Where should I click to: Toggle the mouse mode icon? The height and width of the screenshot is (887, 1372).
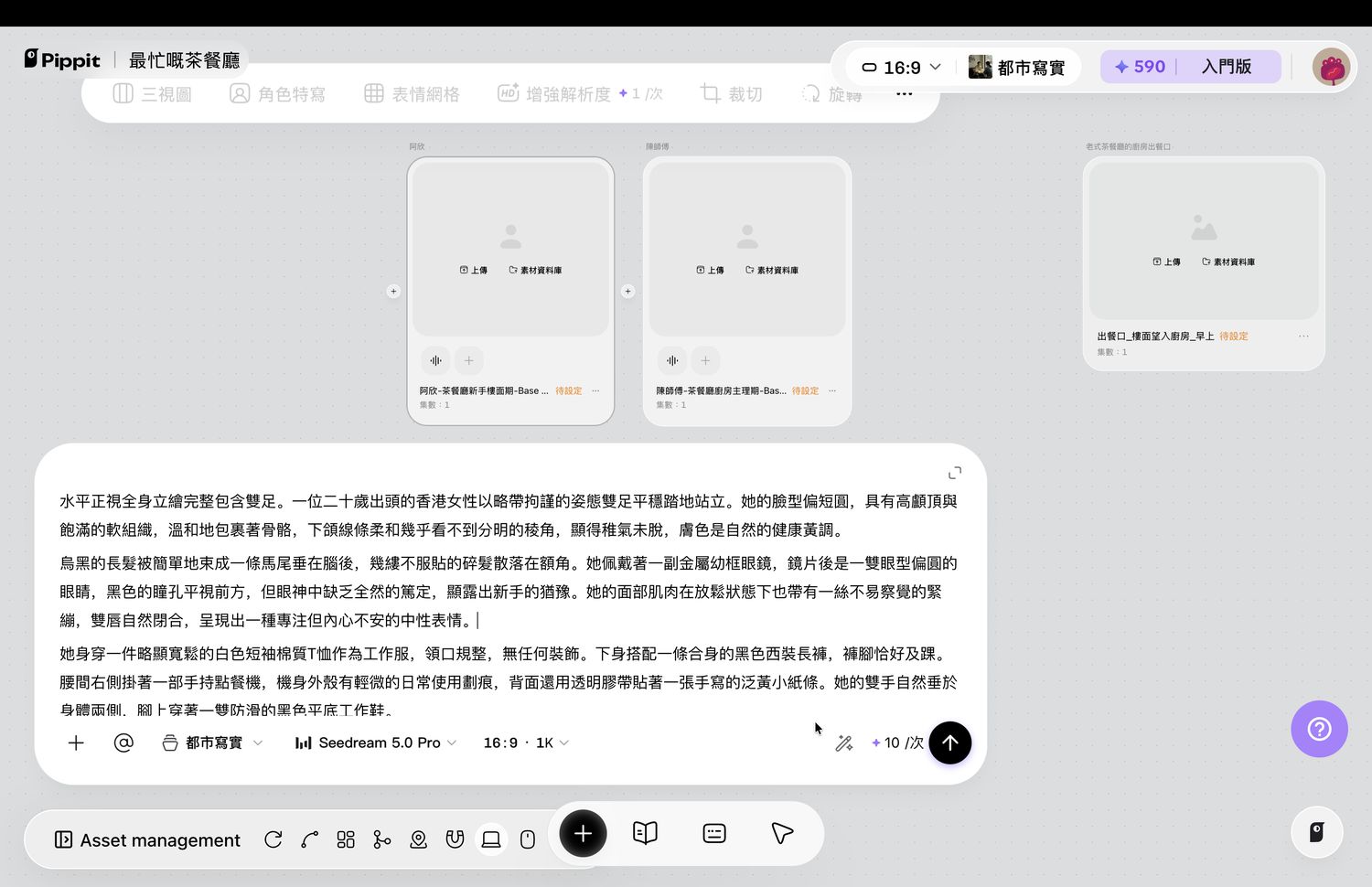(x=528, y=839)
